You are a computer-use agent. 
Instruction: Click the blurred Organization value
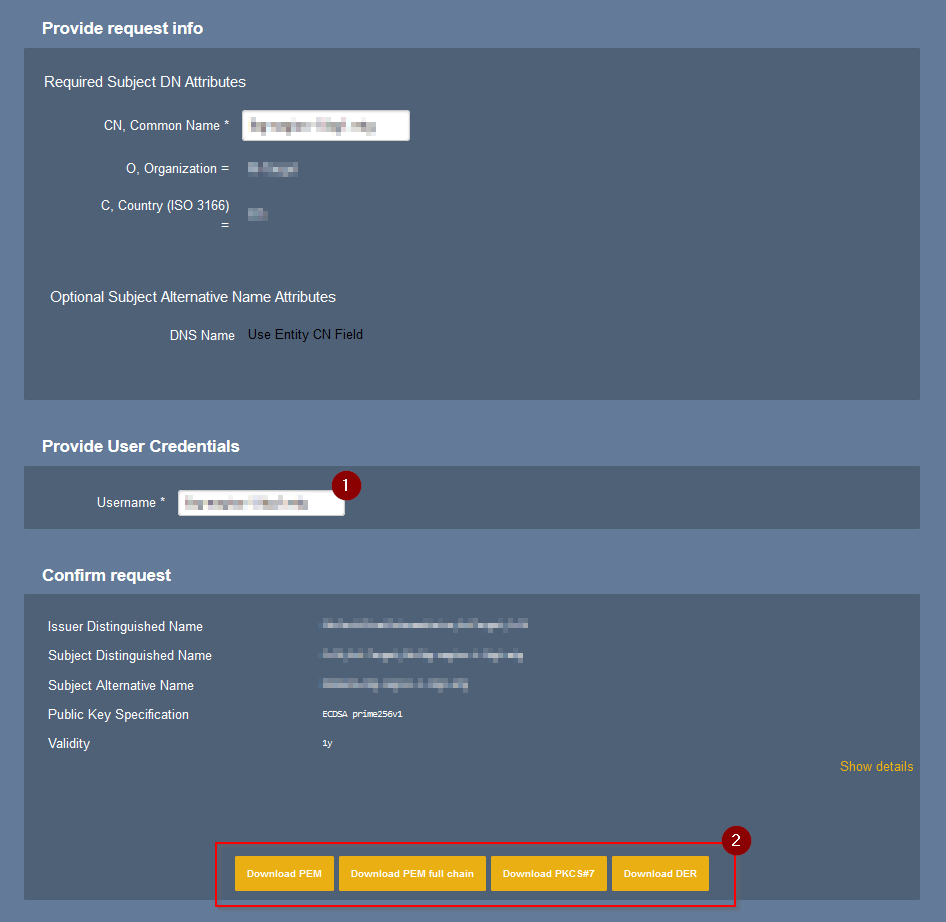[273, 169]
